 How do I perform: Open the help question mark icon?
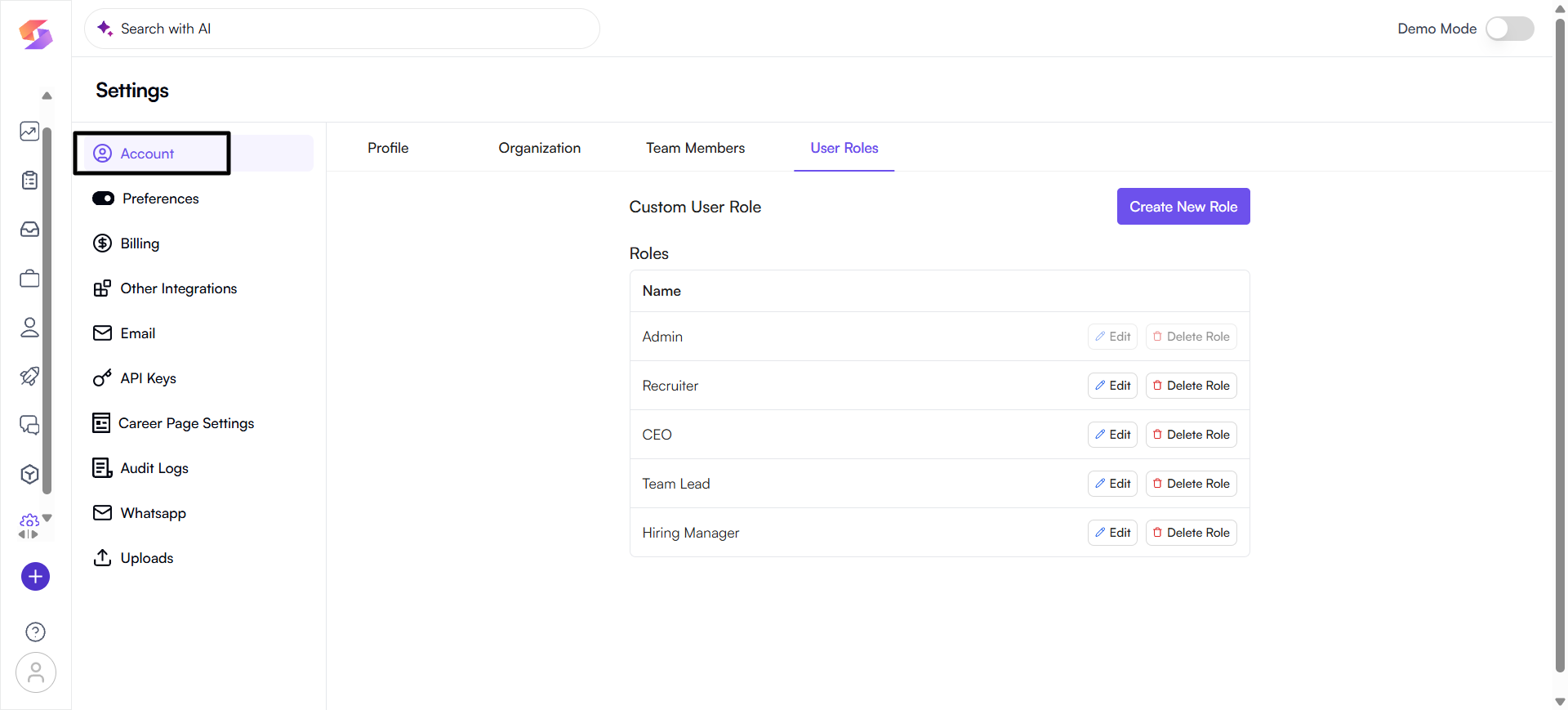(35, 632)
